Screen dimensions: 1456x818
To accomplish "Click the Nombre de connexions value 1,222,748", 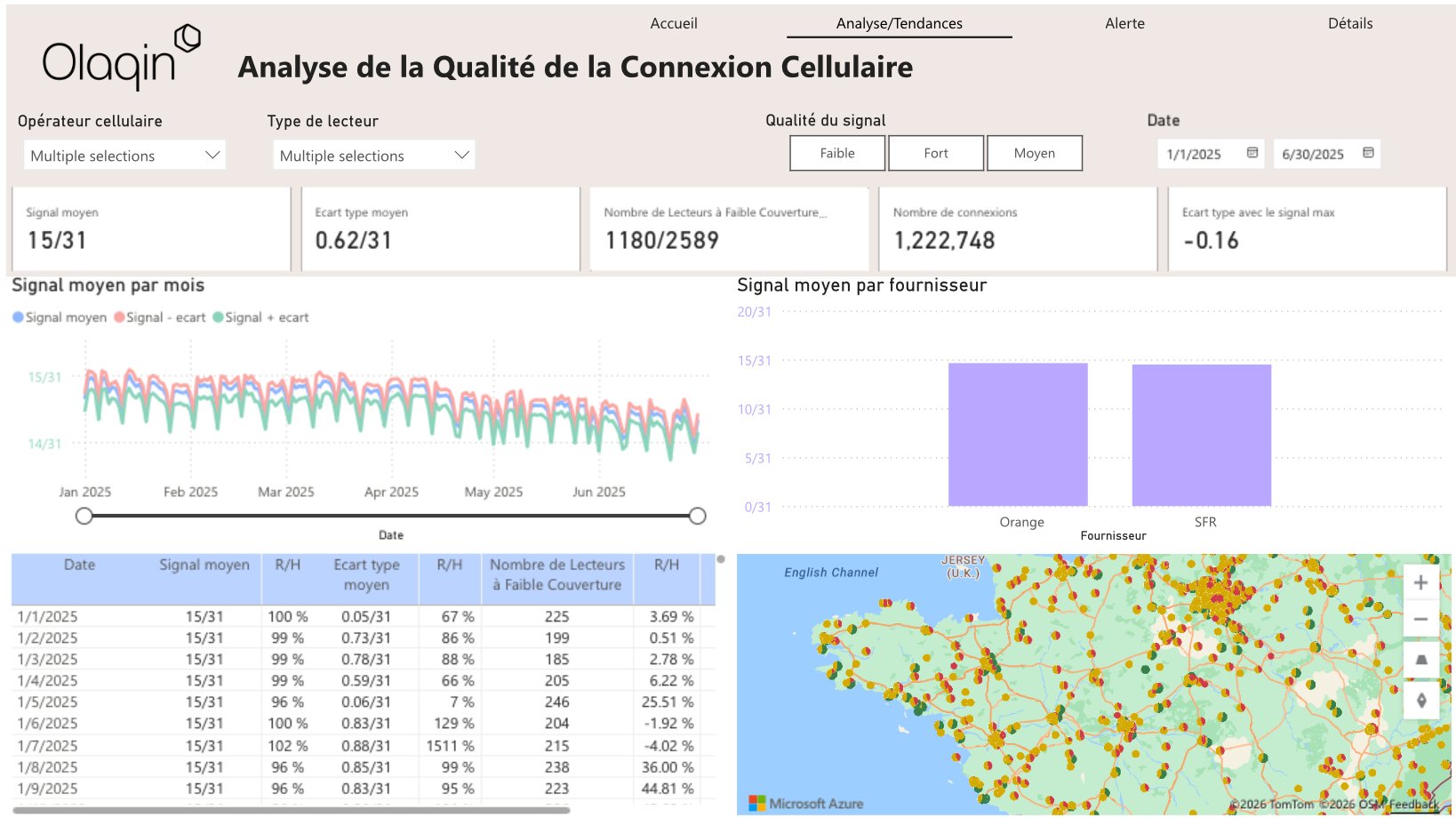I will pos(945,240).
